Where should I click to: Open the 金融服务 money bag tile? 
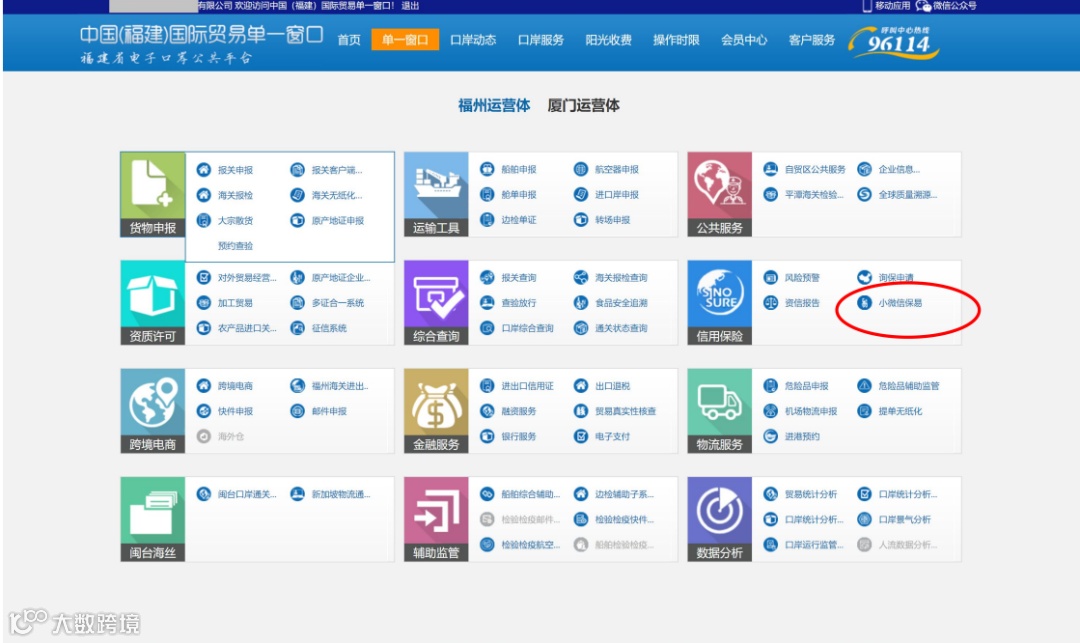coord(436,410)
